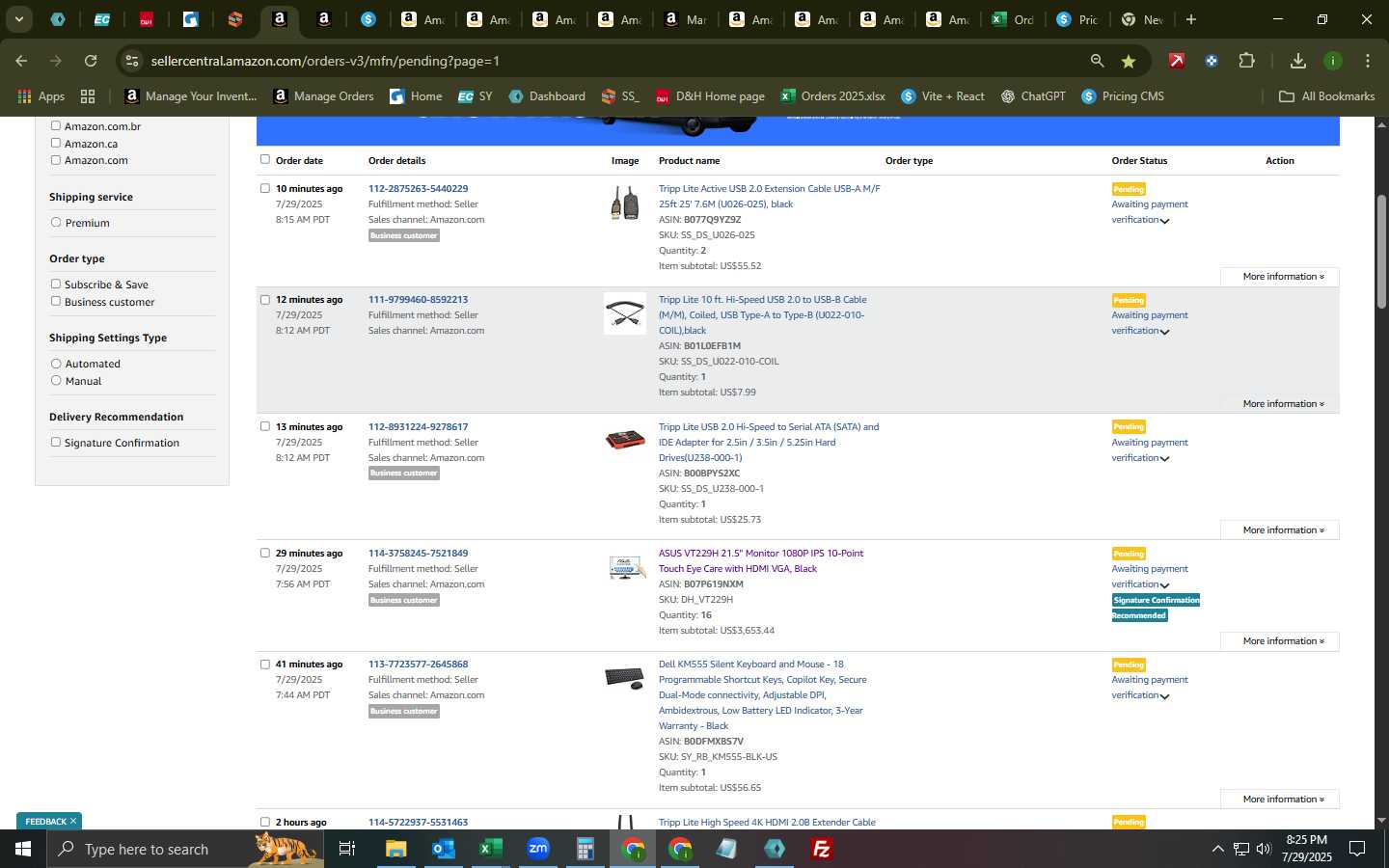This screenshot has width=1389, height=868.
Task: Show hidden system tray icons chevron
Action: [1217, 849]
